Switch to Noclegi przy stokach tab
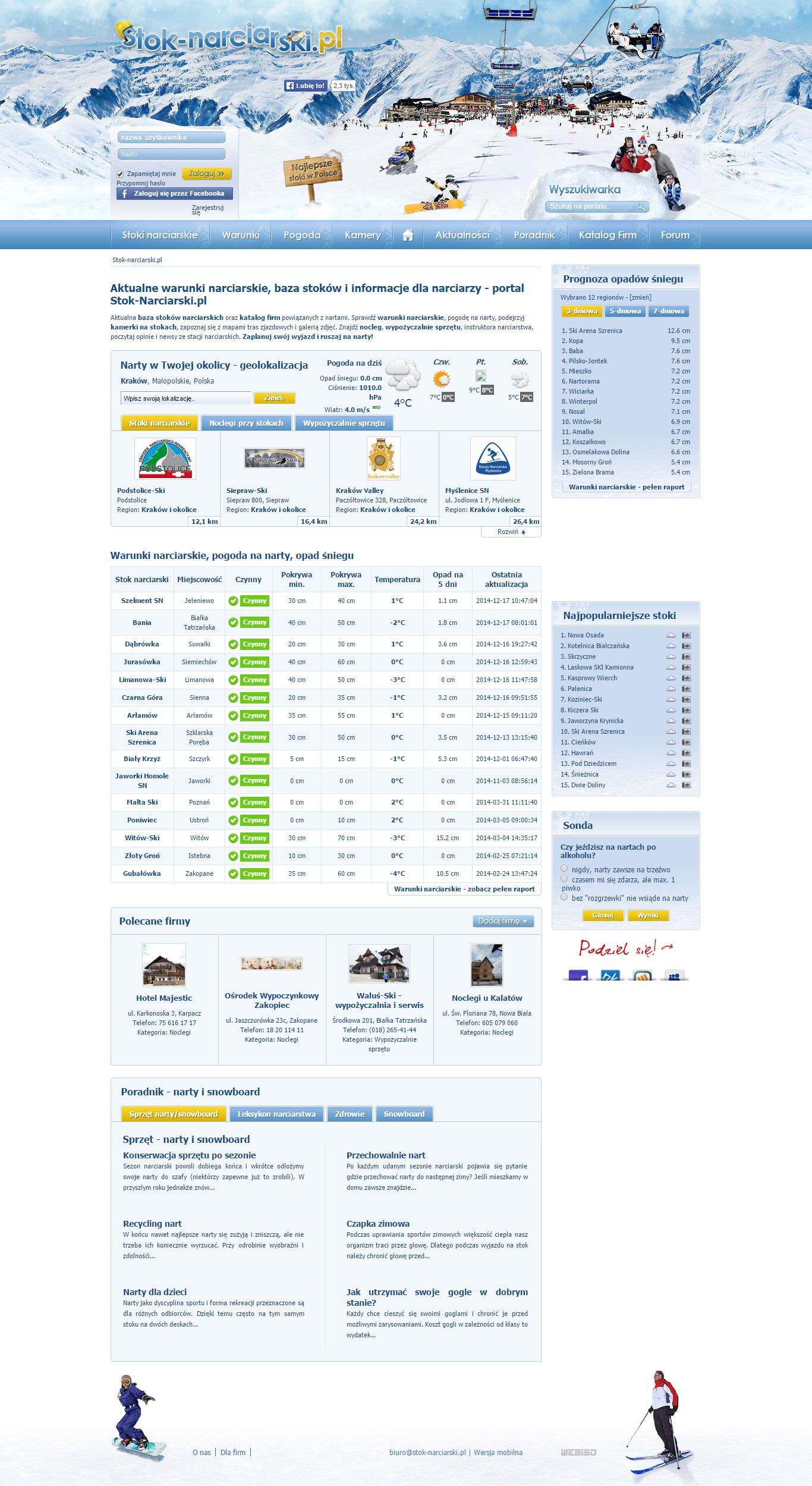 246,423
